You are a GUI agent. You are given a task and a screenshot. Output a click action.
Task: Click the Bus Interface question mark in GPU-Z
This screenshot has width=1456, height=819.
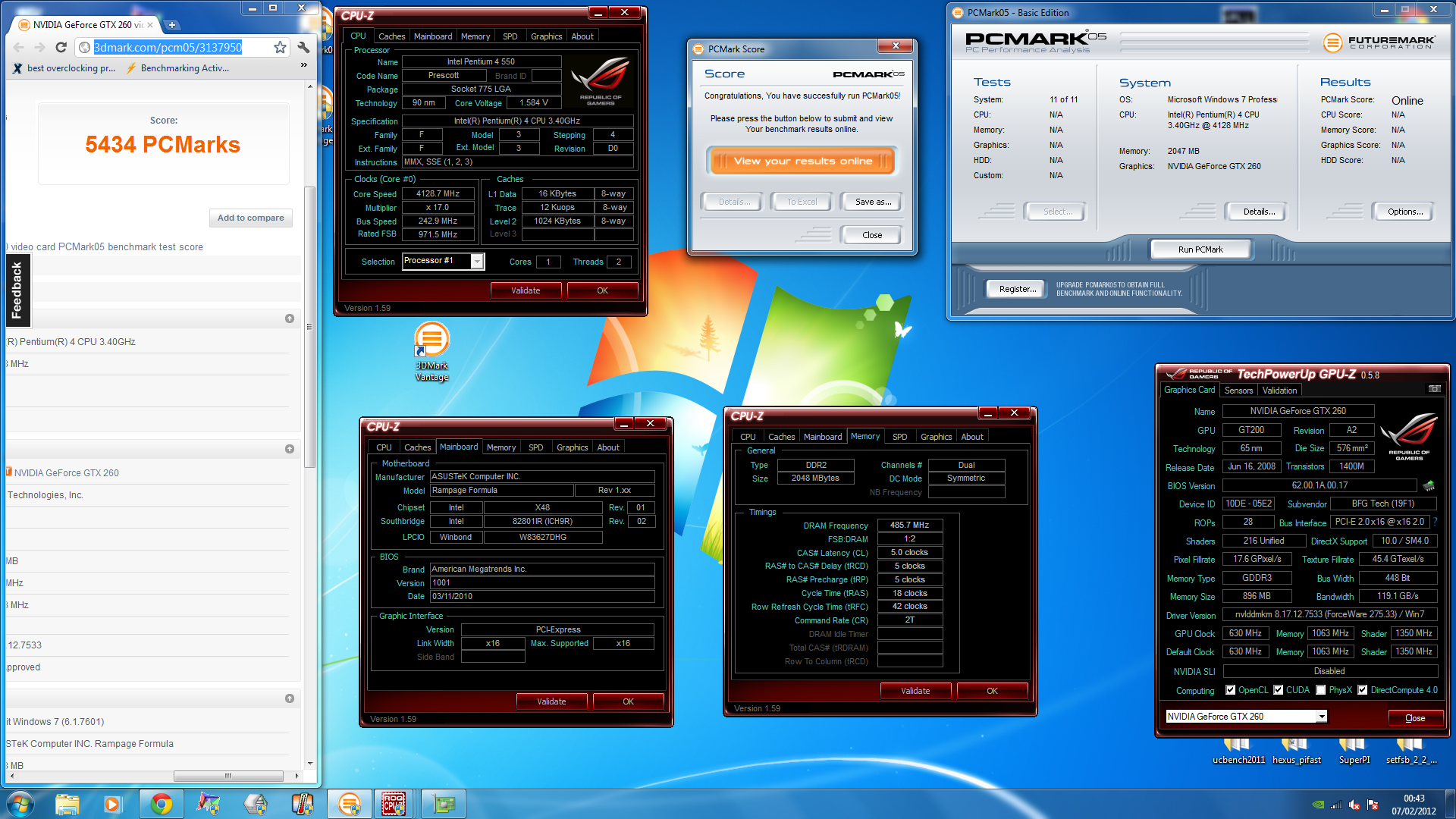(x=1435, y=522)
